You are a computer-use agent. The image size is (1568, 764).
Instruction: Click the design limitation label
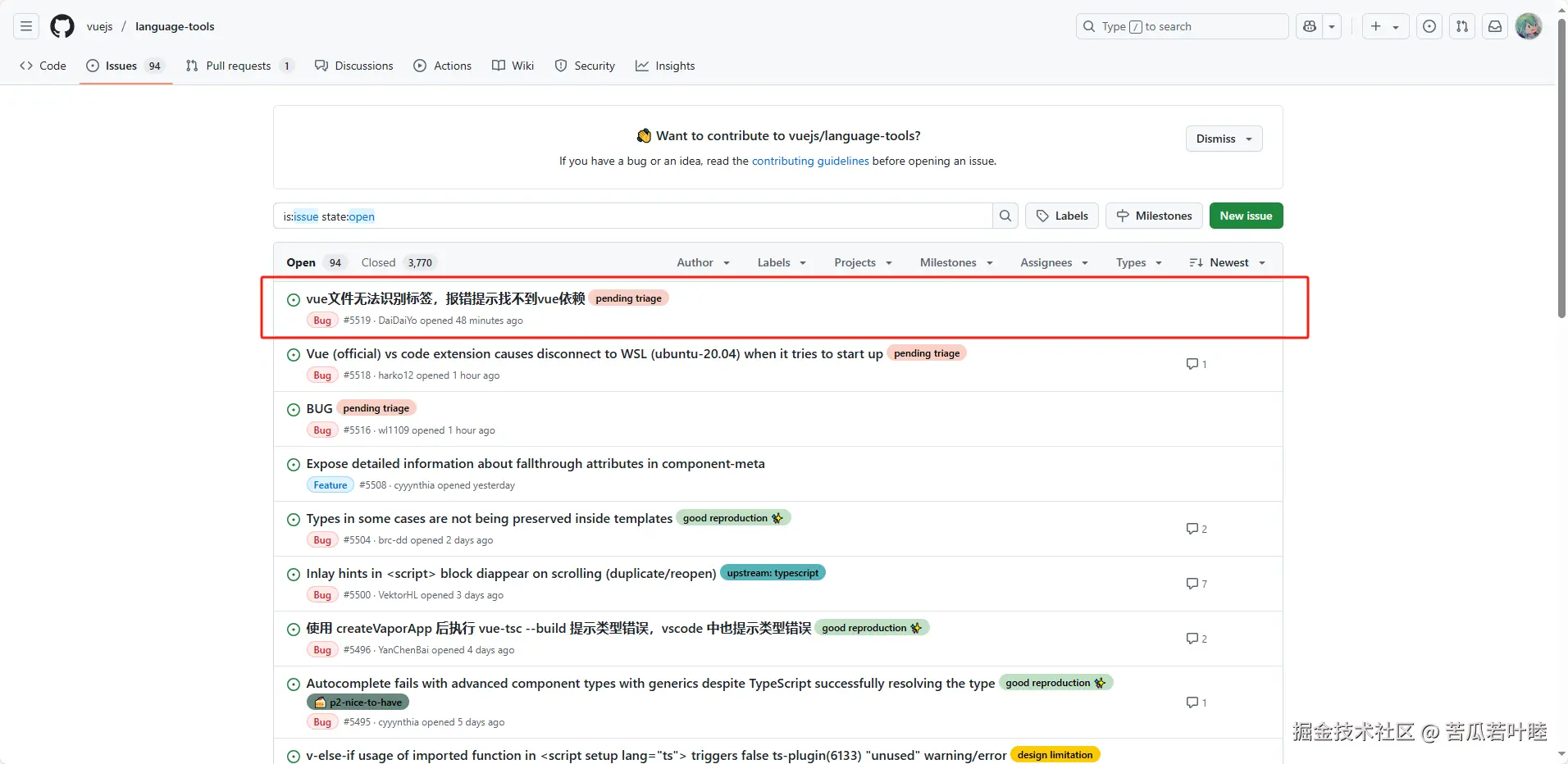tap(1055, 755)
